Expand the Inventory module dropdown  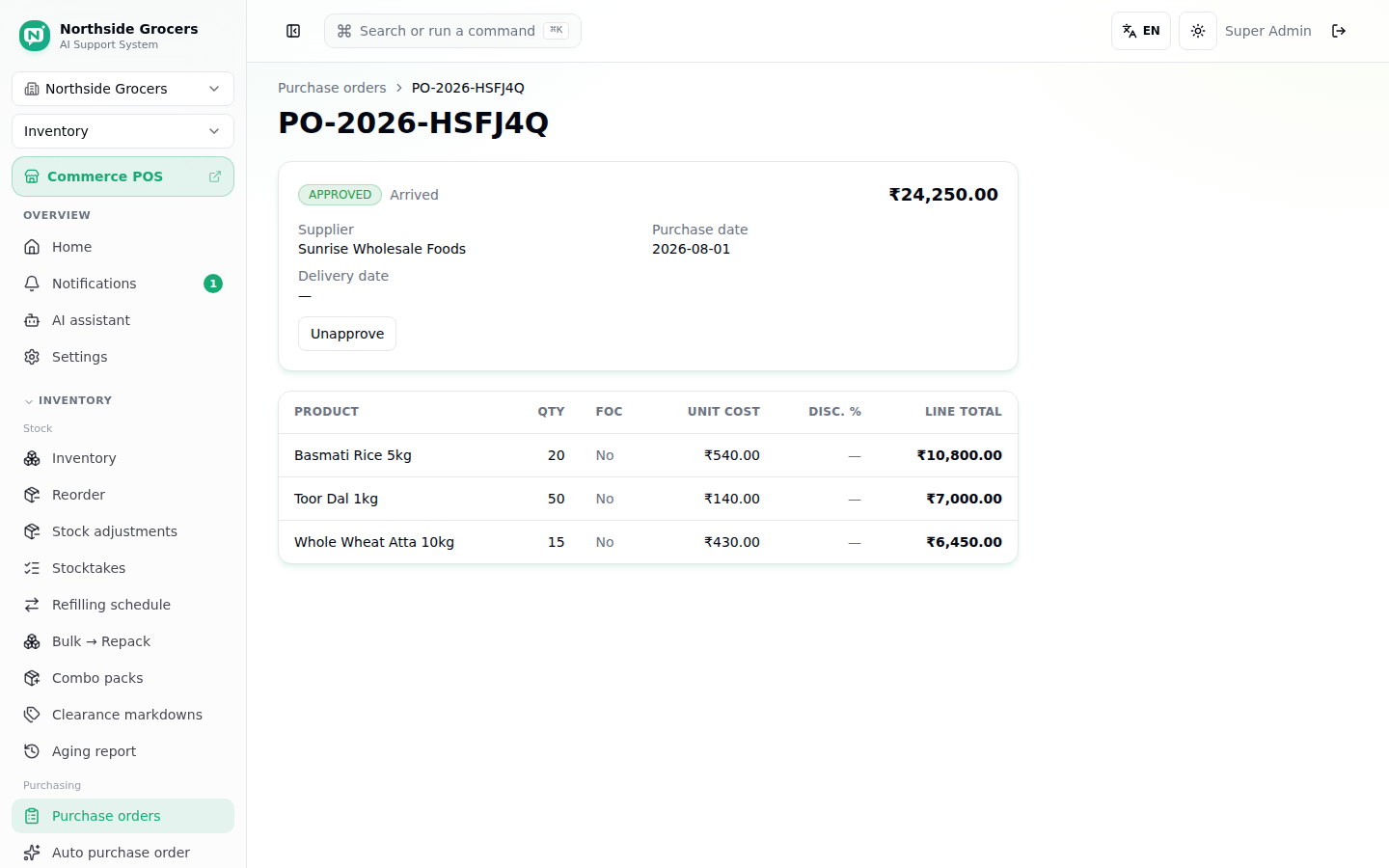123,131
